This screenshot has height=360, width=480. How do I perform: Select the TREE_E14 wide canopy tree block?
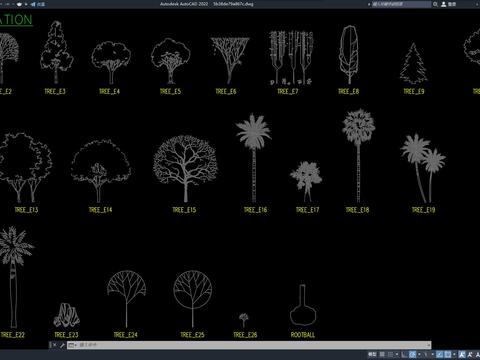coord(101,171)
